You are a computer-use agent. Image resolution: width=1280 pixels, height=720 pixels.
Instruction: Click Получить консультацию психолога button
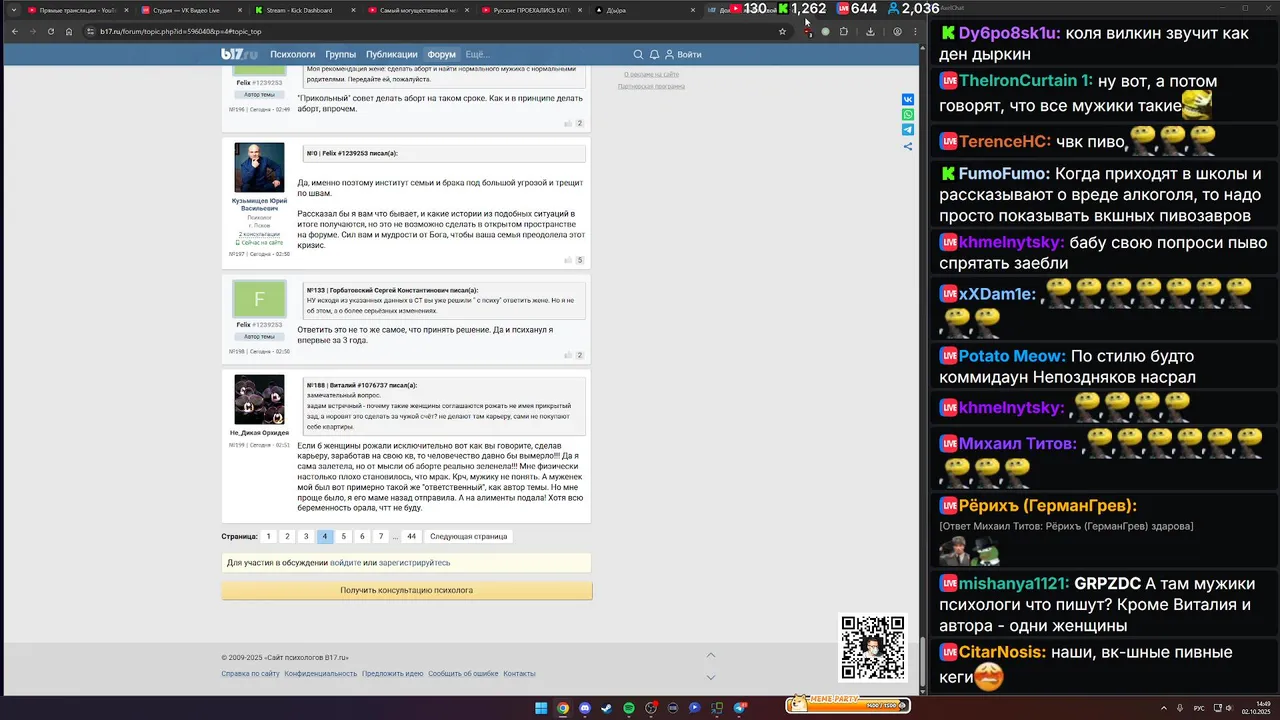click(x=407, y=590)
